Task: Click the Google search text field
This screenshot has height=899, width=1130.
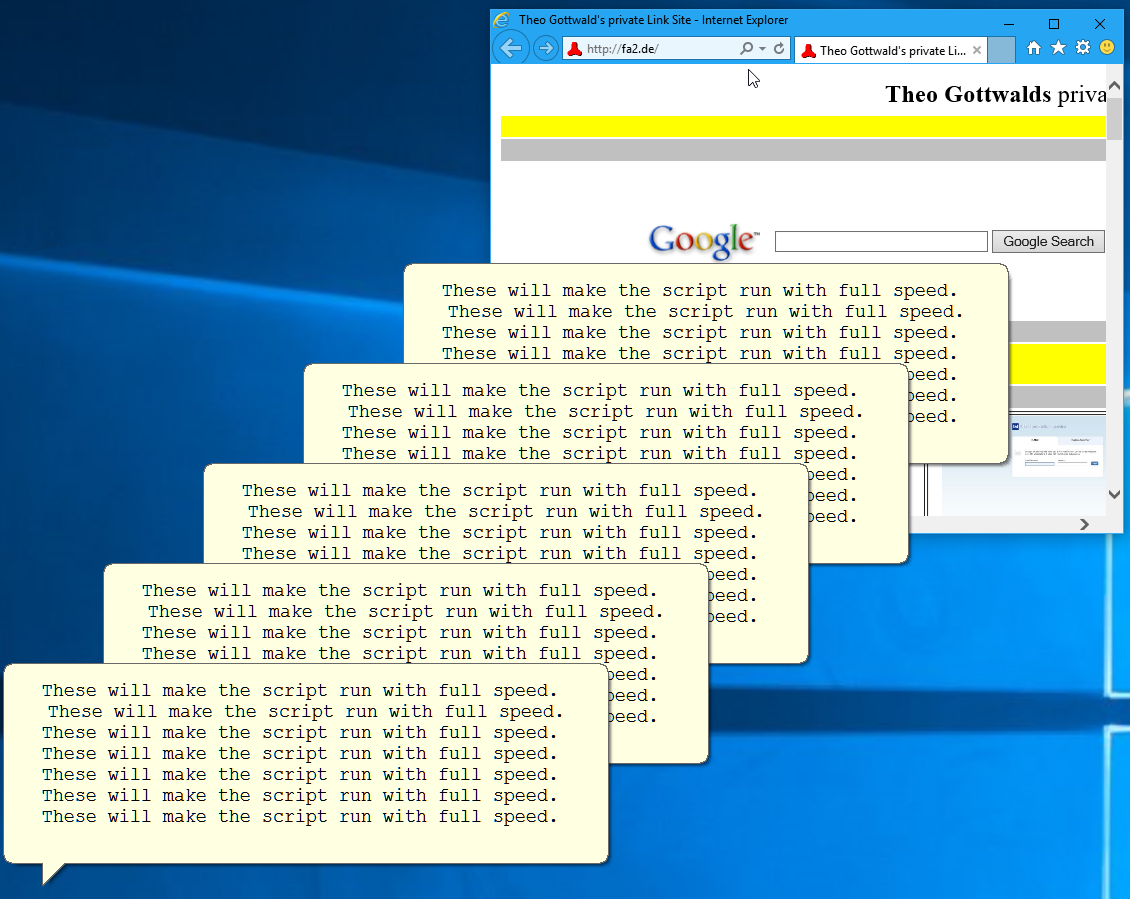Action: point(880,241)
